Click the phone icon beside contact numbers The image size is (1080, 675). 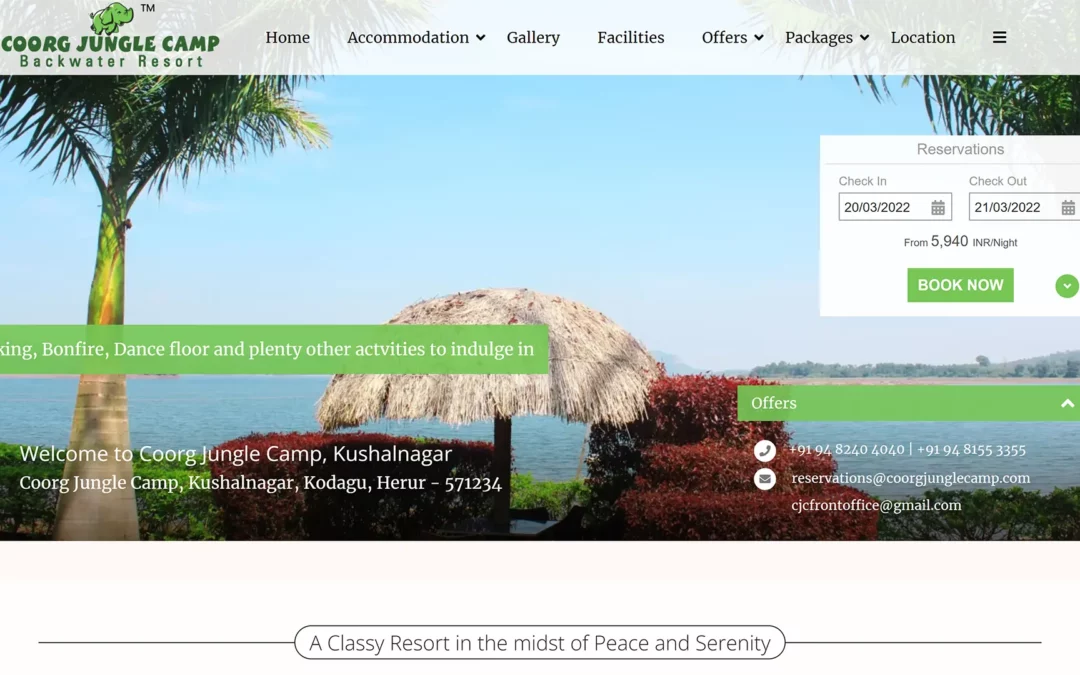click(765, 450)
